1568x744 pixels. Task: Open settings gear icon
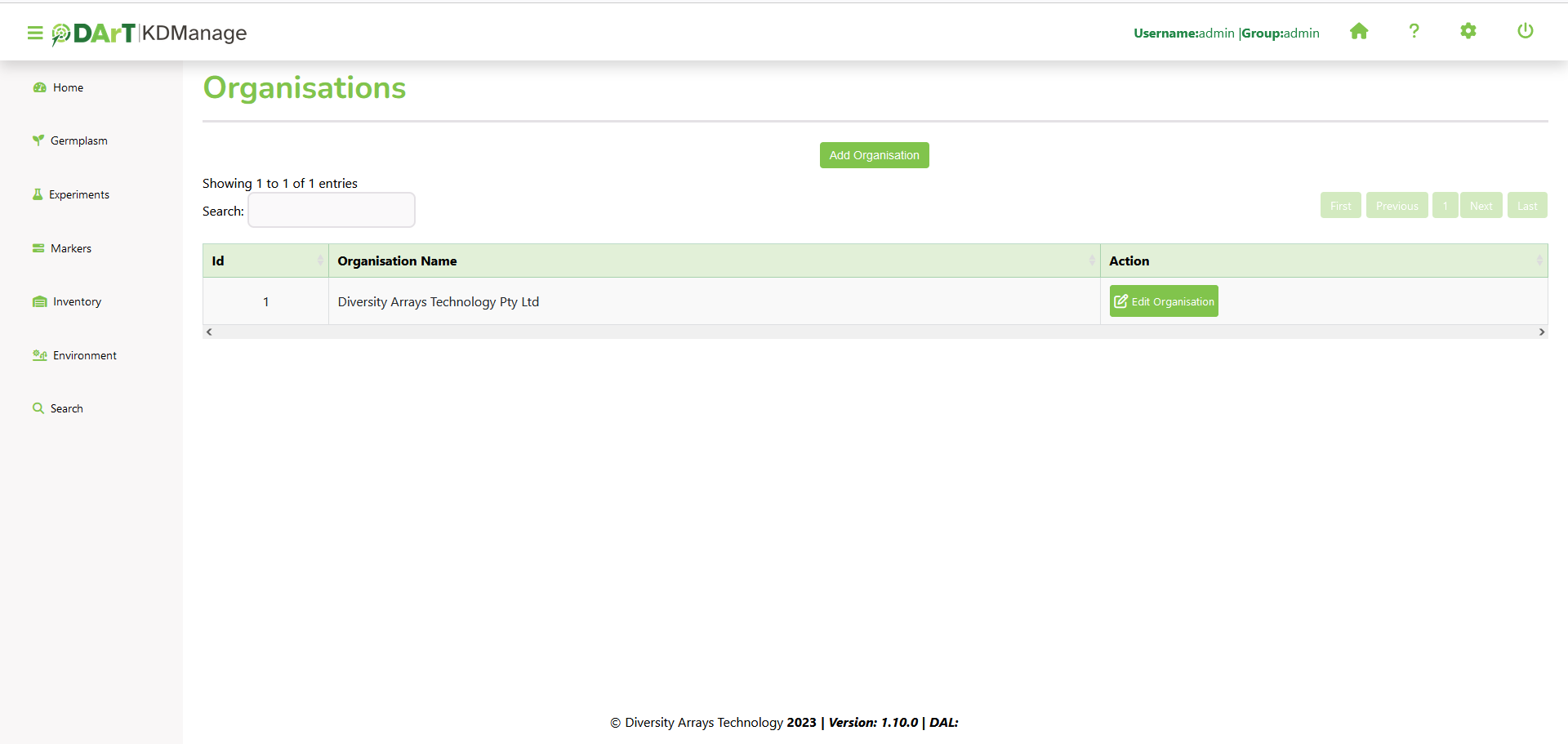pos(1468,32)
